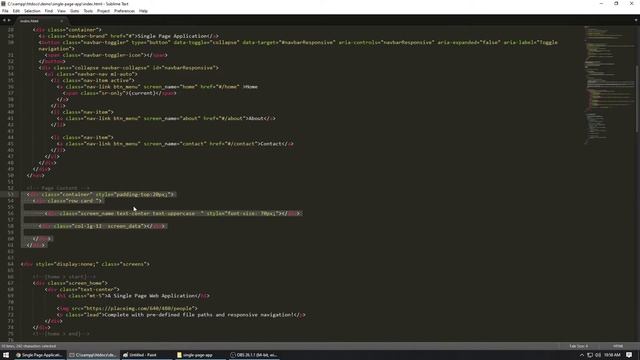Click line number 53 in the gutter

coord(11,194)
